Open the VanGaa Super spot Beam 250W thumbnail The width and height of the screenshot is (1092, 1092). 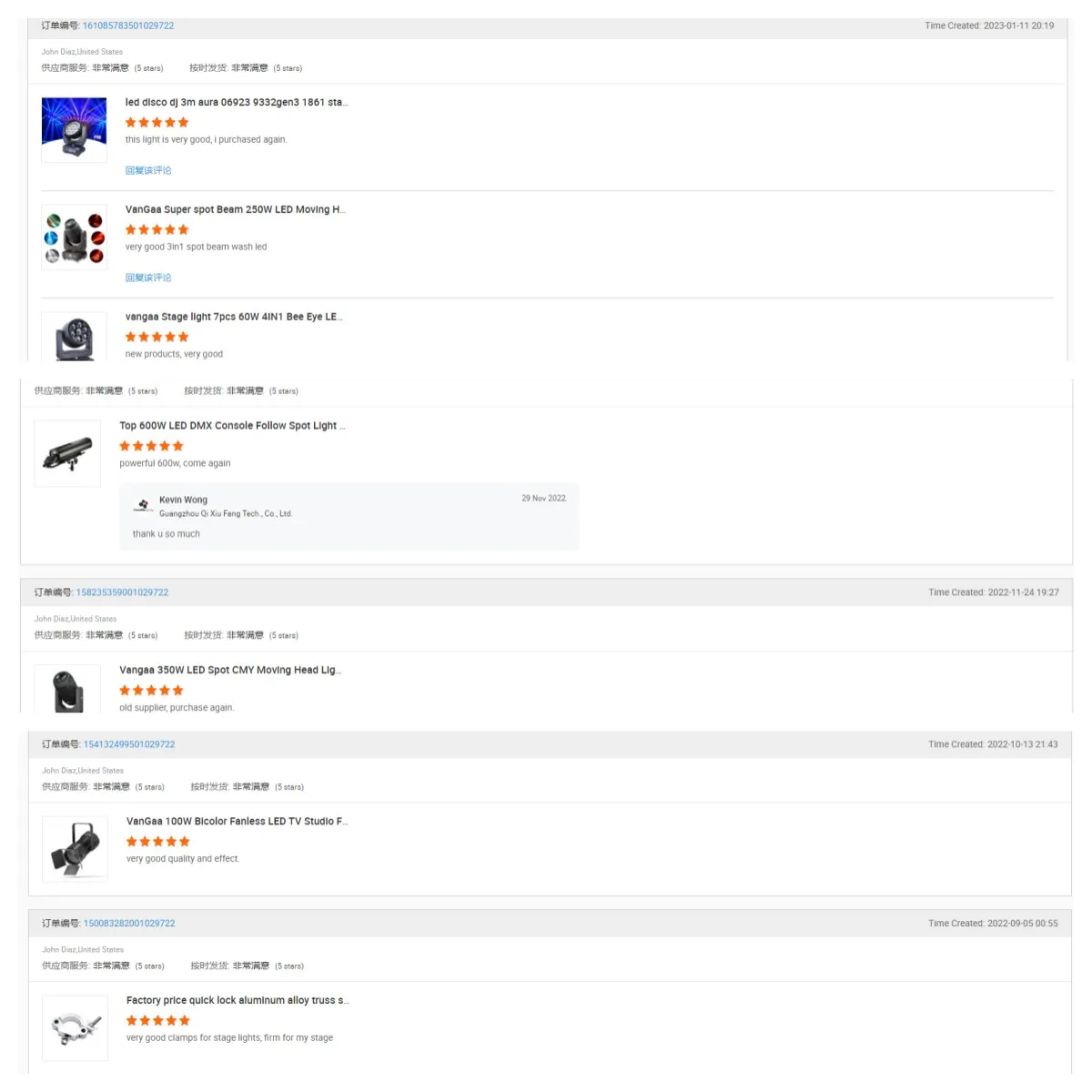point(75,238)
